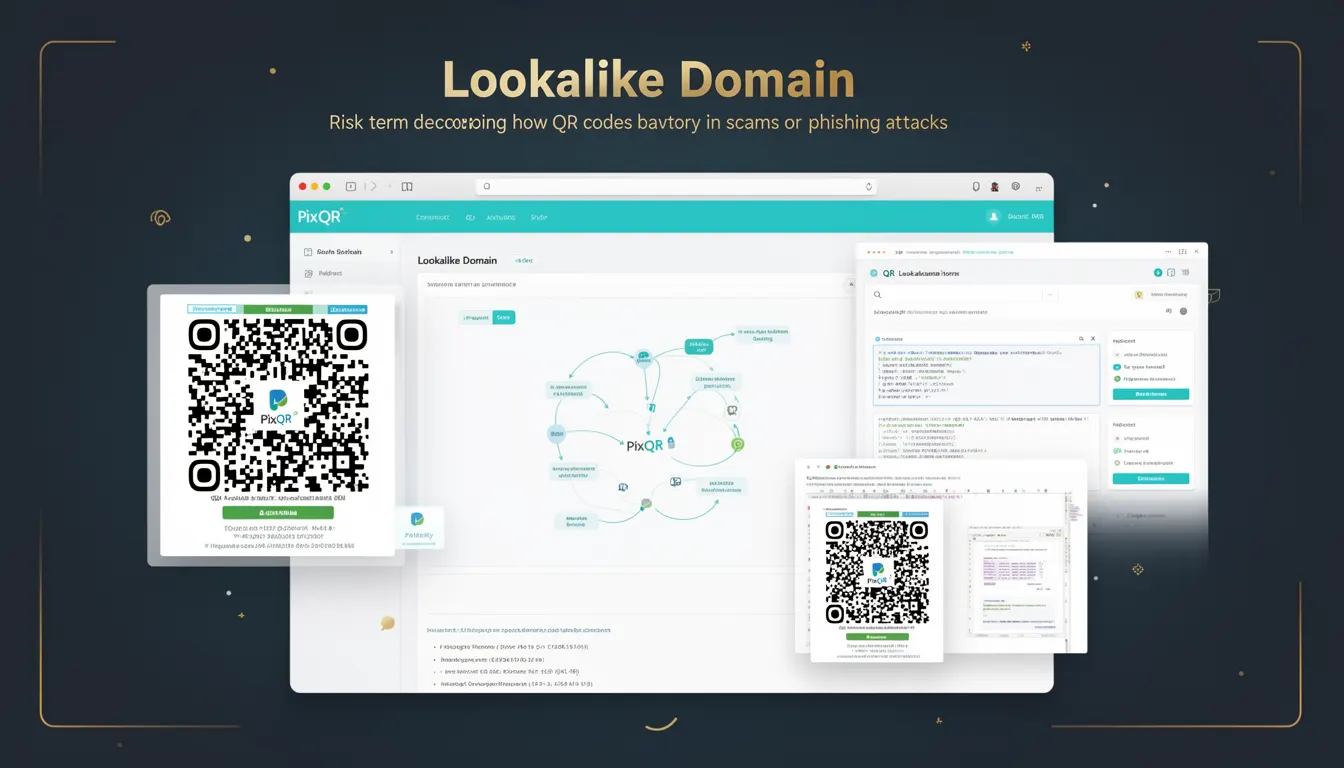Screen dimensions: 1344x768
Task: Open the small dropdown beside QR Lookalike search field
Action: (1049, 295)
